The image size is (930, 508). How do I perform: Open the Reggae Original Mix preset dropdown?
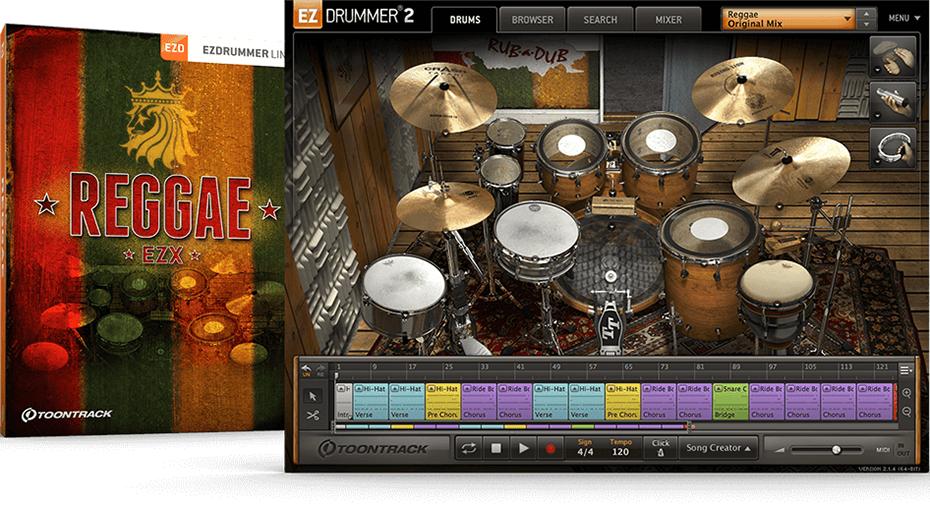pyautogui.click(x=791, y=18)
